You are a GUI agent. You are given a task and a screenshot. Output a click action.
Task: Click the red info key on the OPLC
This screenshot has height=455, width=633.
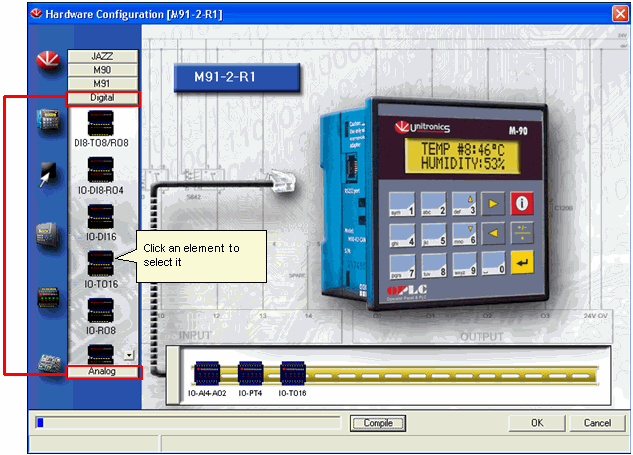pos(522,203)
